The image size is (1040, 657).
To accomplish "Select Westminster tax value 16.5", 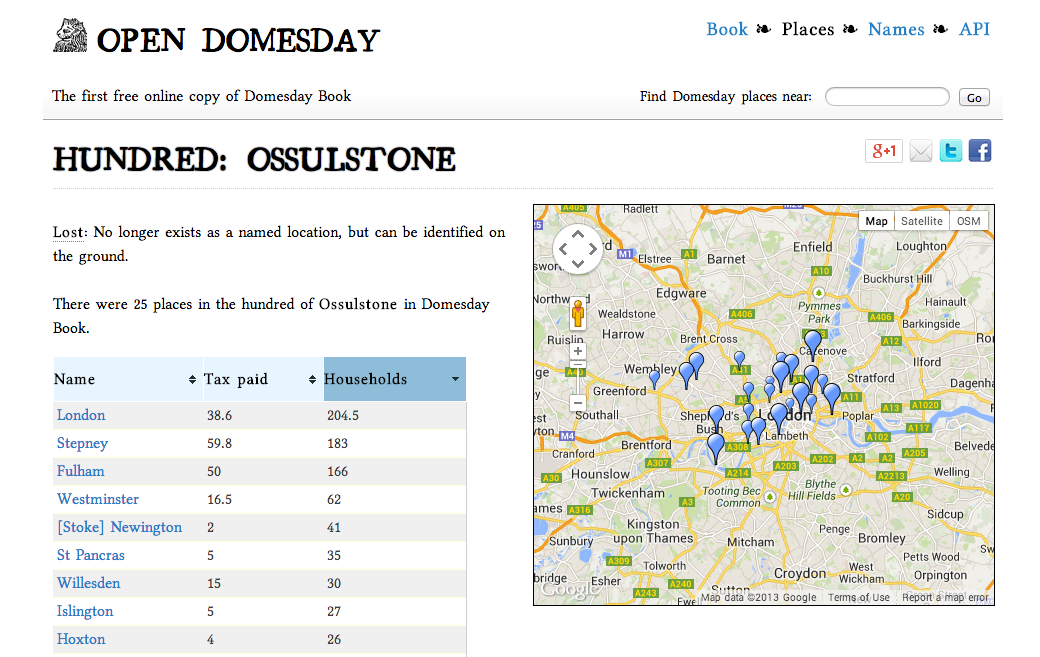I will click(220, 499).
